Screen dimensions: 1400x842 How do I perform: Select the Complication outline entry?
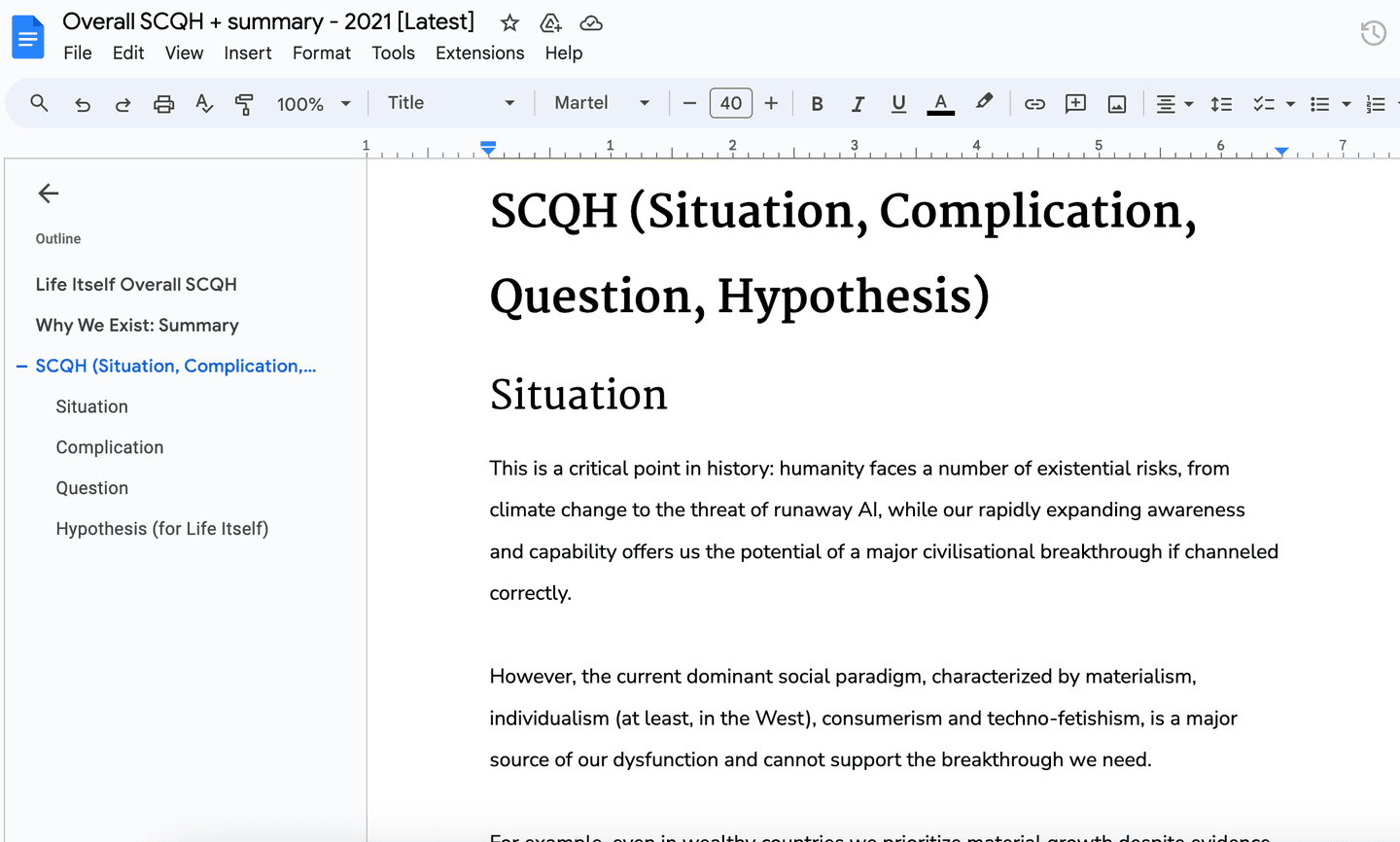click(x=109, y=447)
